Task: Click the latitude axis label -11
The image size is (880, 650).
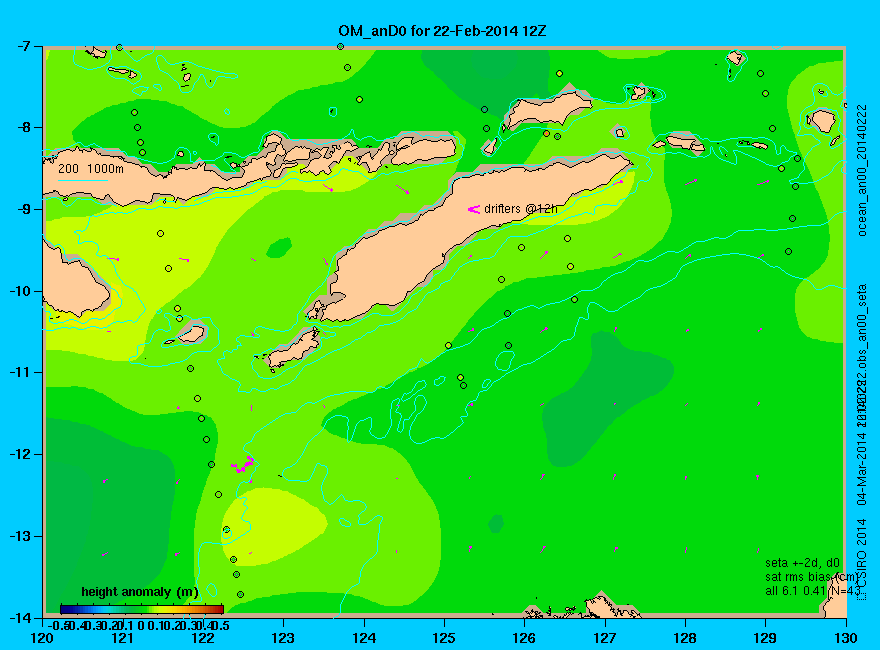Action: point(21,372)
